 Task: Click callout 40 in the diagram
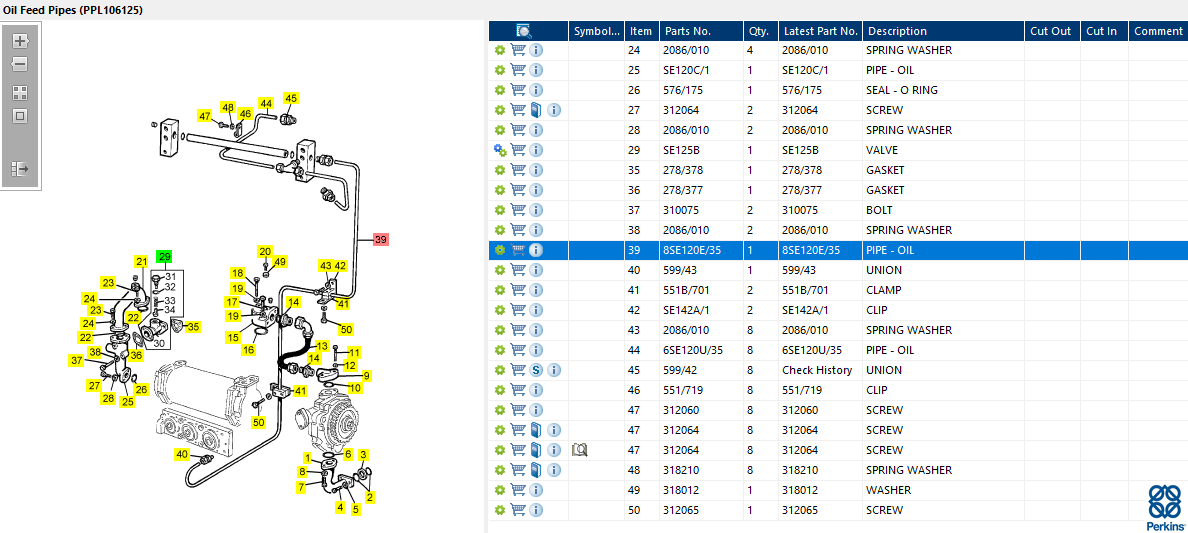point(182,454)
